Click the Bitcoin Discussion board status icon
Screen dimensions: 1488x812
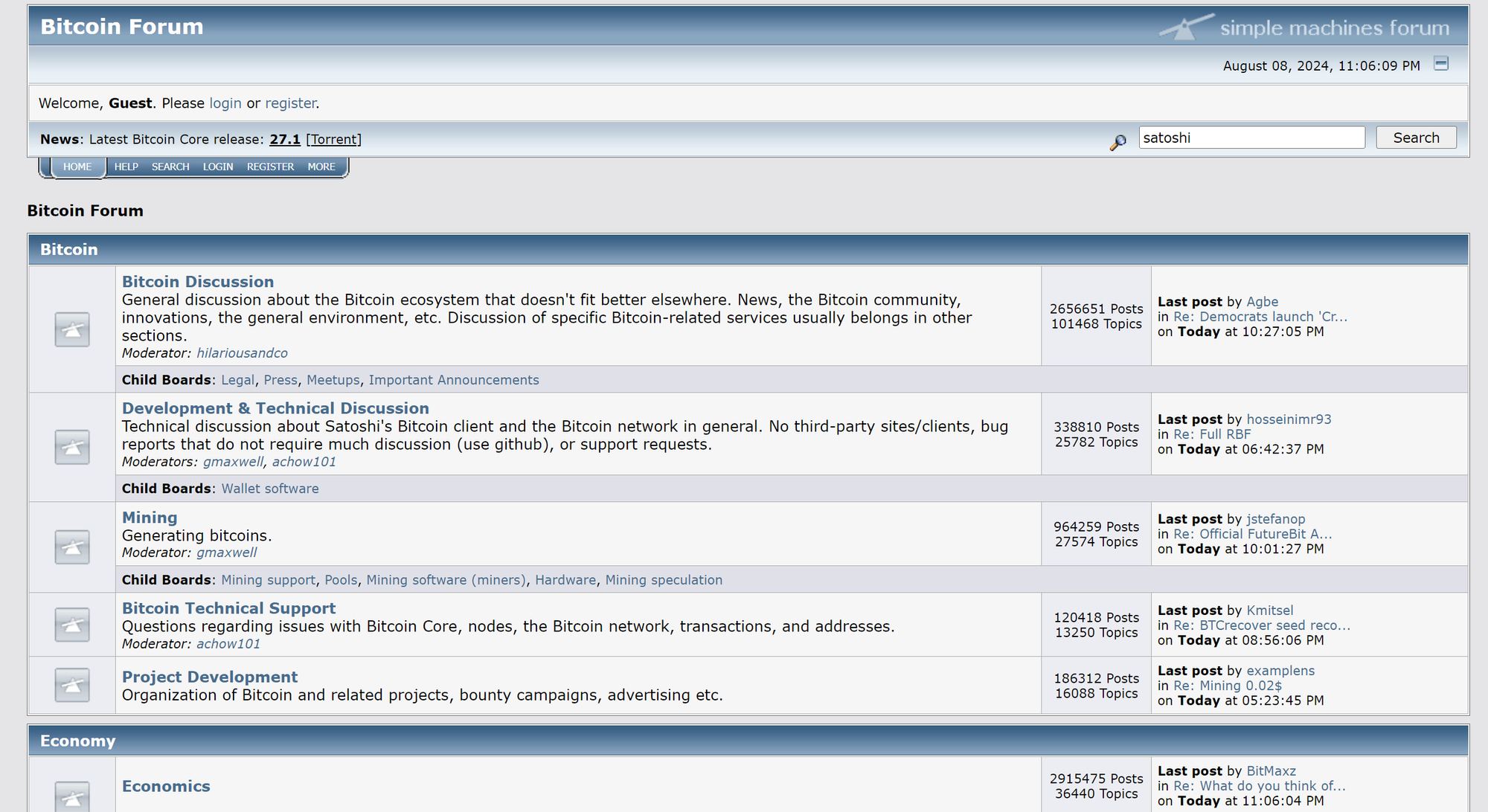pyautogui.click(x=72, y=329)
